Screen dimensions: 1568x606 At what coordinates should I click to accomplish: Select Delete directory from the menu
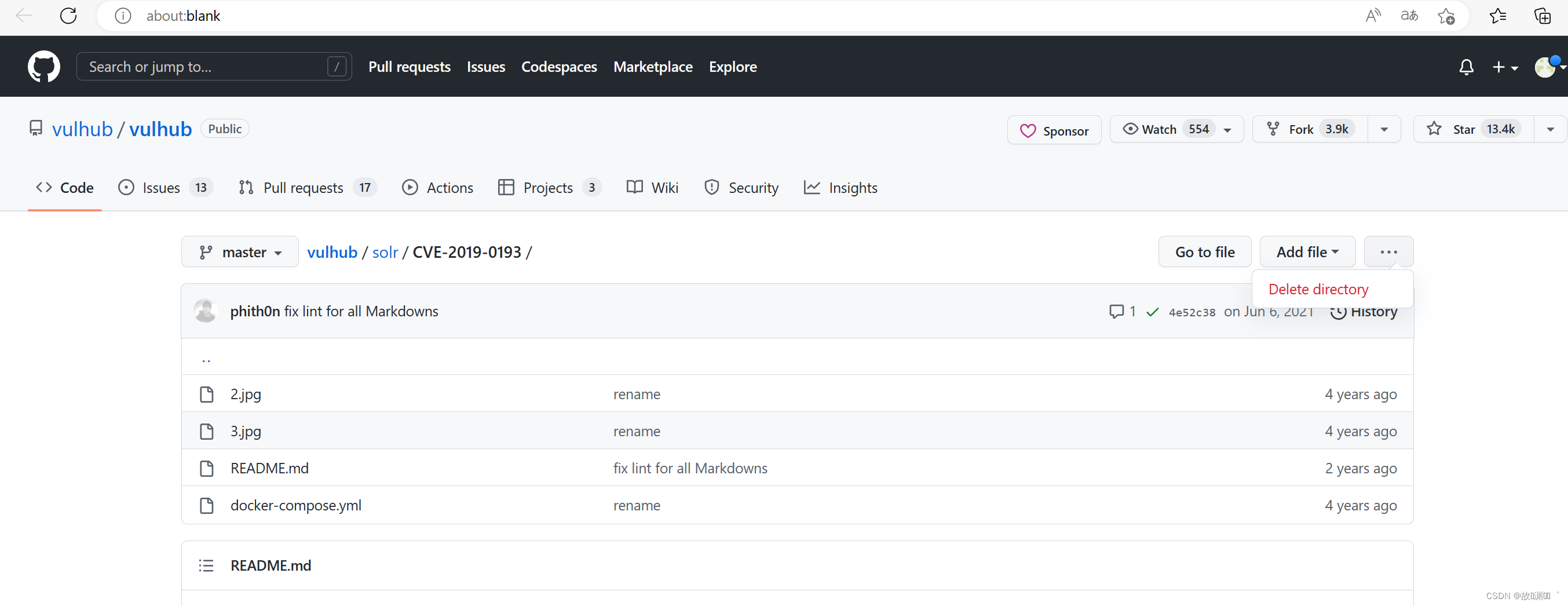coord(1318,289)
